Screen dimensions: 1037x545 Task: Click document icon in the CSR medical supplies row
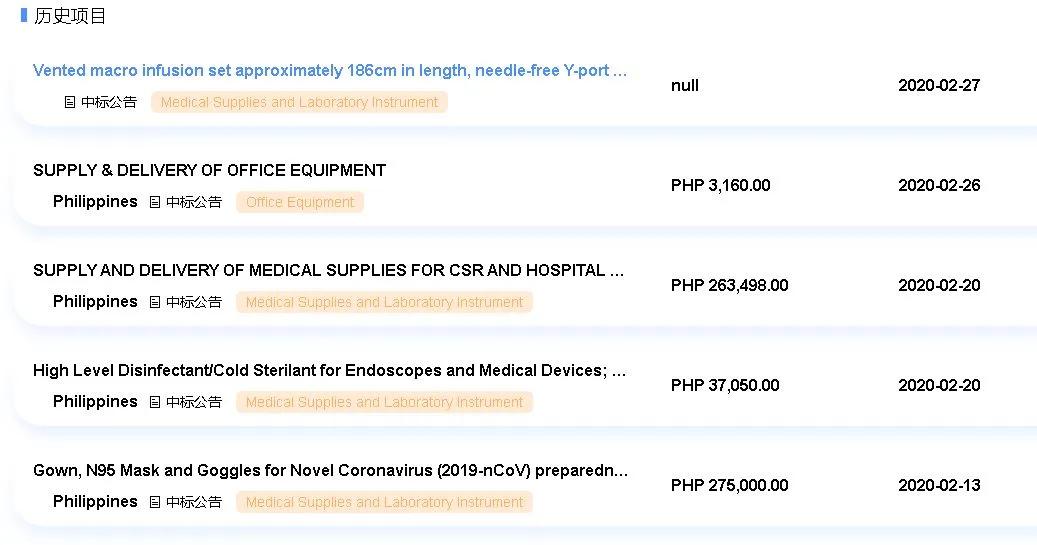[155, 302]
